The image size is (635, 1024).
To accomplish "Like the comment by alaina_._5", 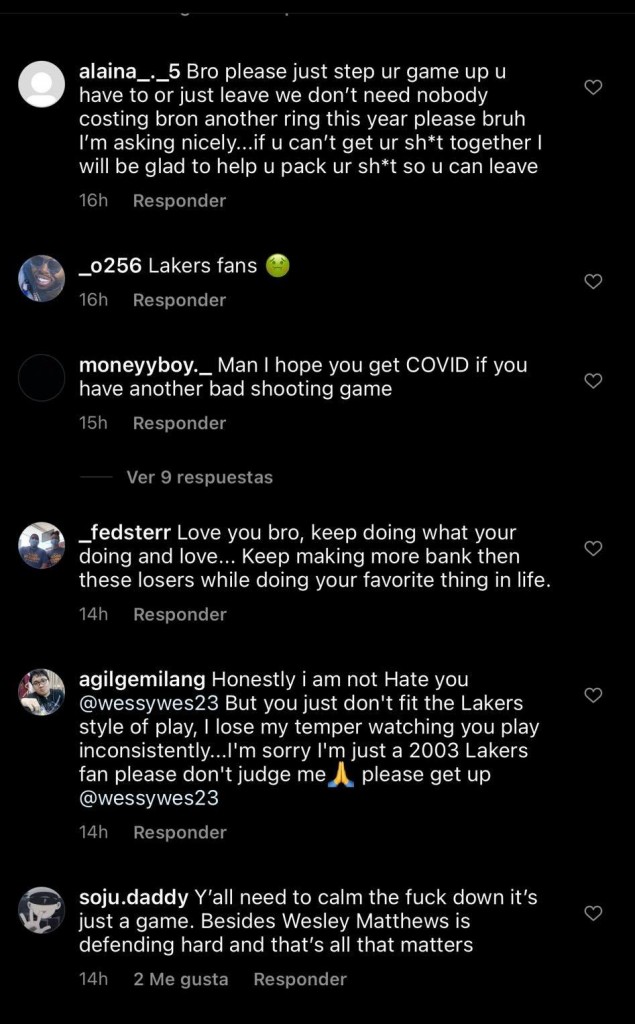I will point(593,88).
